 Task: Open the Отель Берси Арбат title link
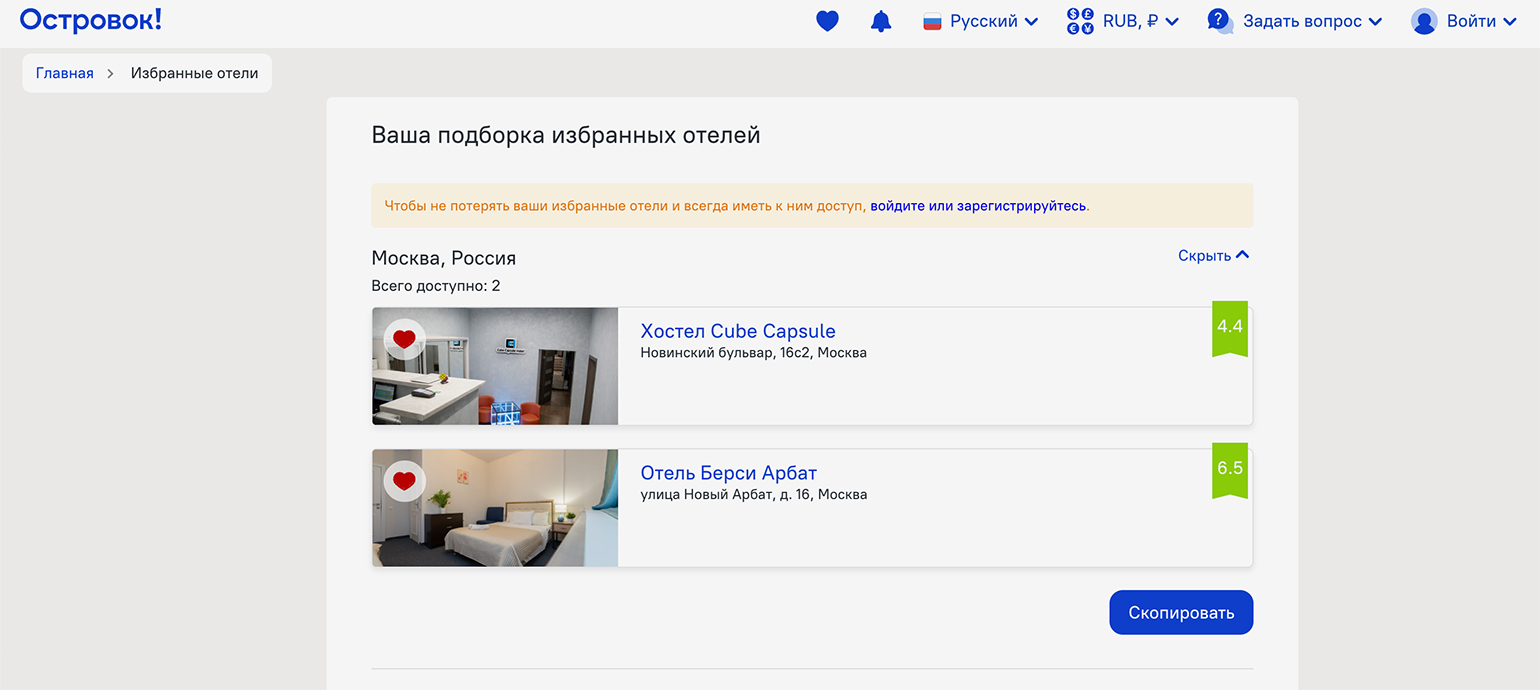coord(729,473)
